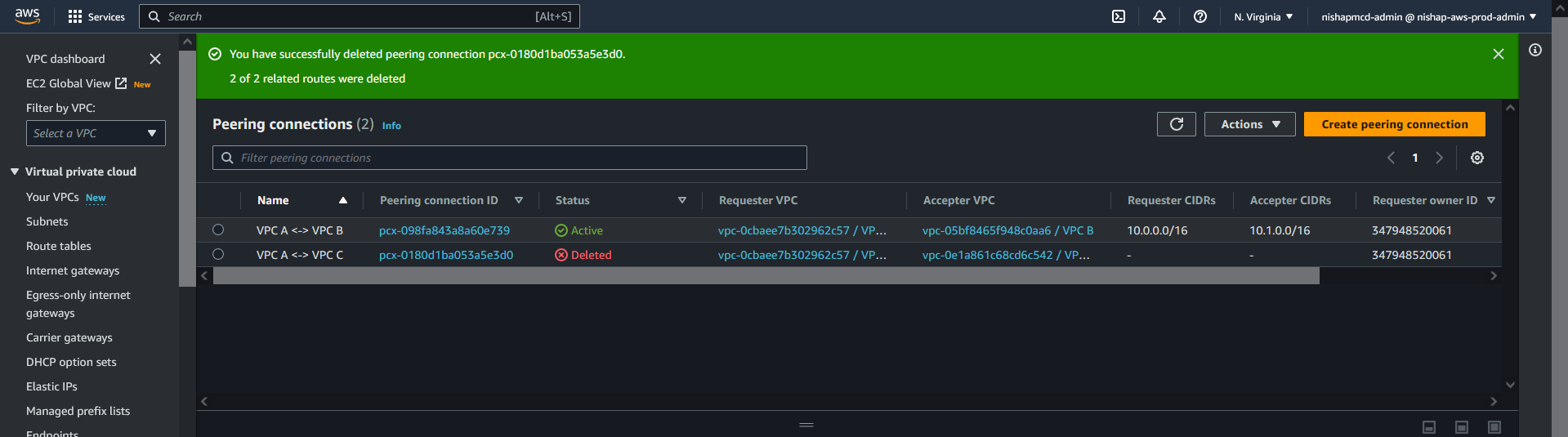Refresh the peering connections list
Screen dimensions: 1568x437
point(1176,124)
